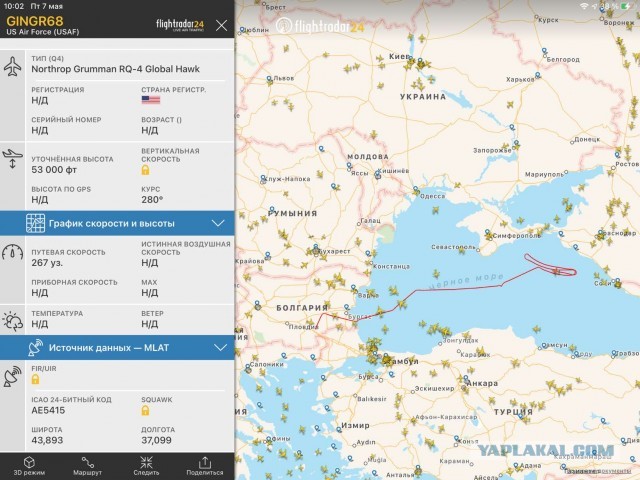Tap the Измир city label
Image resolution: width=640 pixels, height=480 pixels.
355,425
